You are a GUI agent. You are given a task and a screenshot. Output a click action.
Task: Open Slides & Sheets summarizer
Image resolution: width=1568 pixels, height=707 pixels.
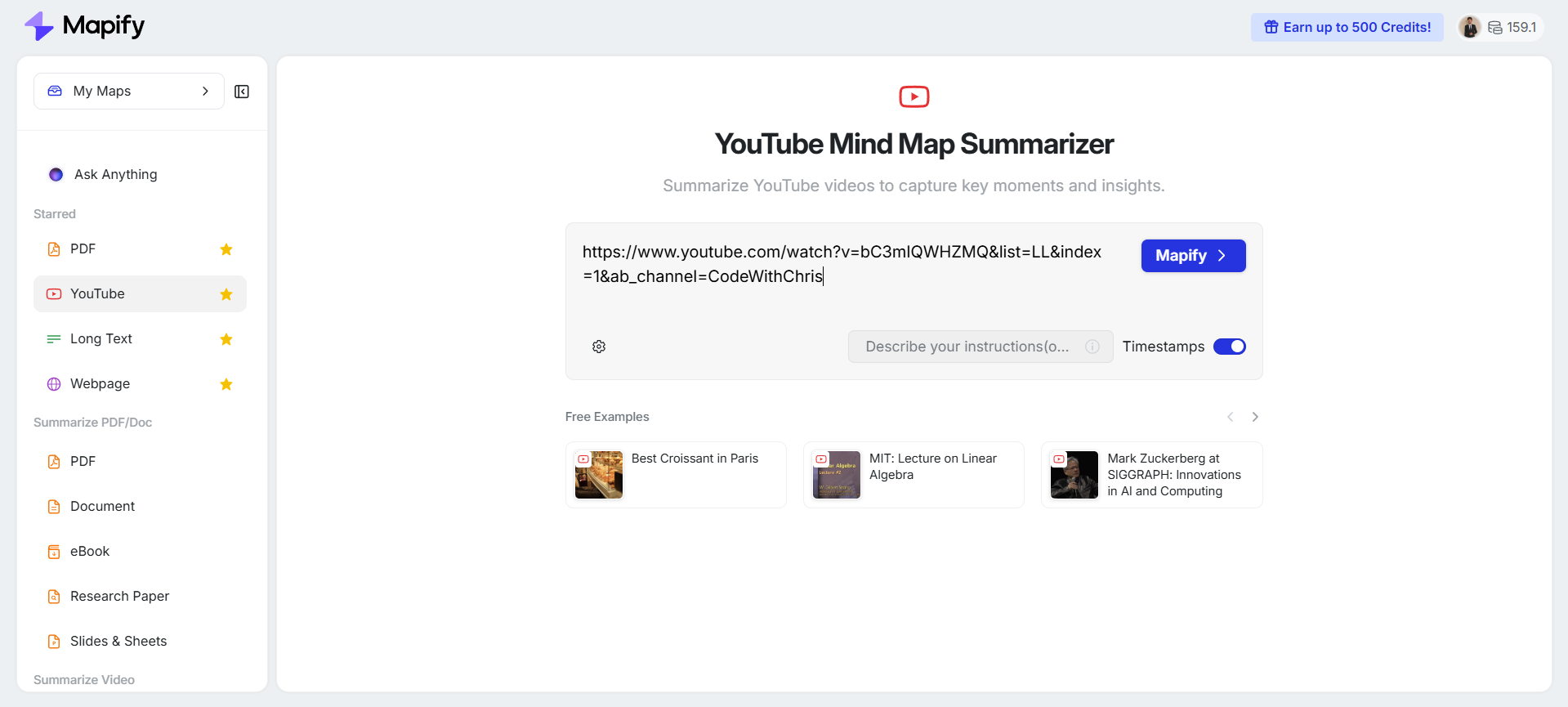140,641
